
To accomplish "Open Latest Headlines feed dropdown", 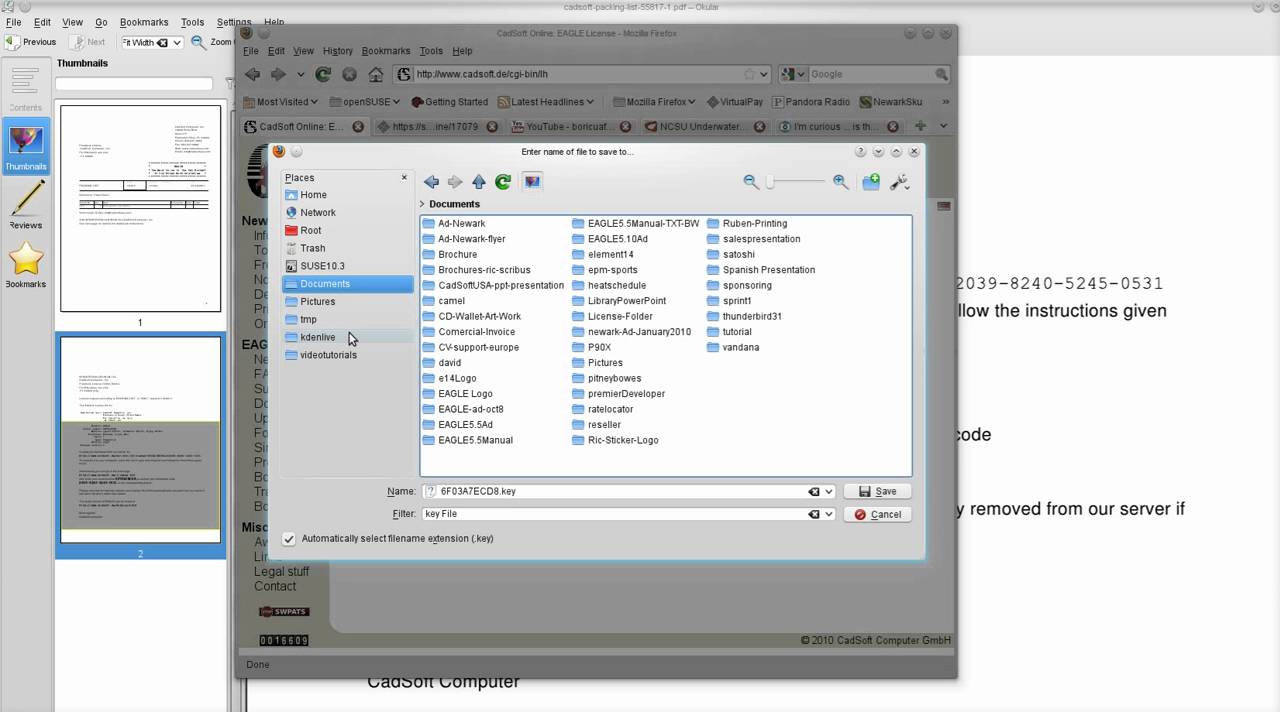I will 545,102.
